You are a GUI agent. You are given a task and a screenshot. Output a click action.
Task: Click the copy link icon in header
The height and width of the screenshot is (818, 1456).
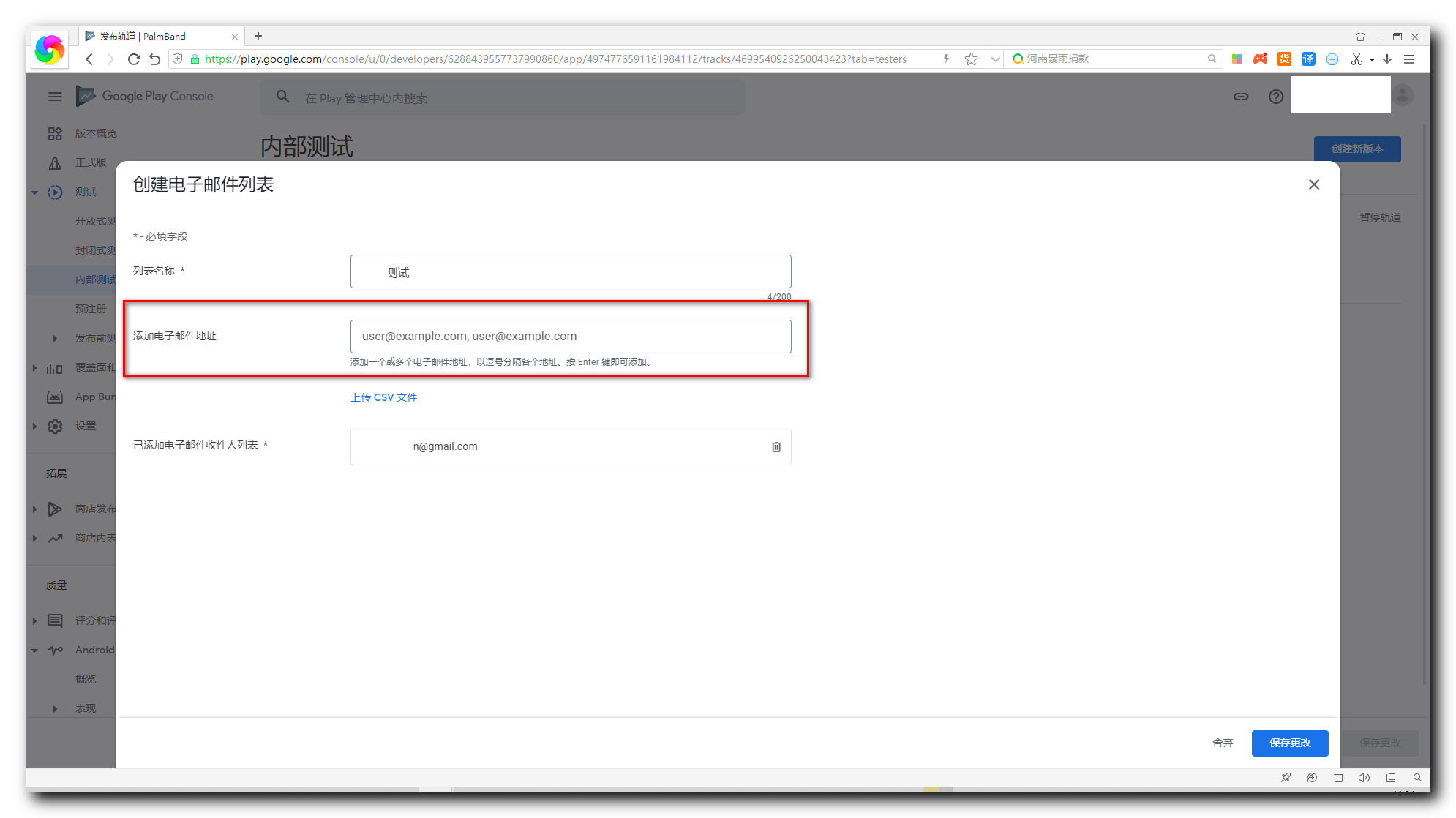[x=1241, y=97]
